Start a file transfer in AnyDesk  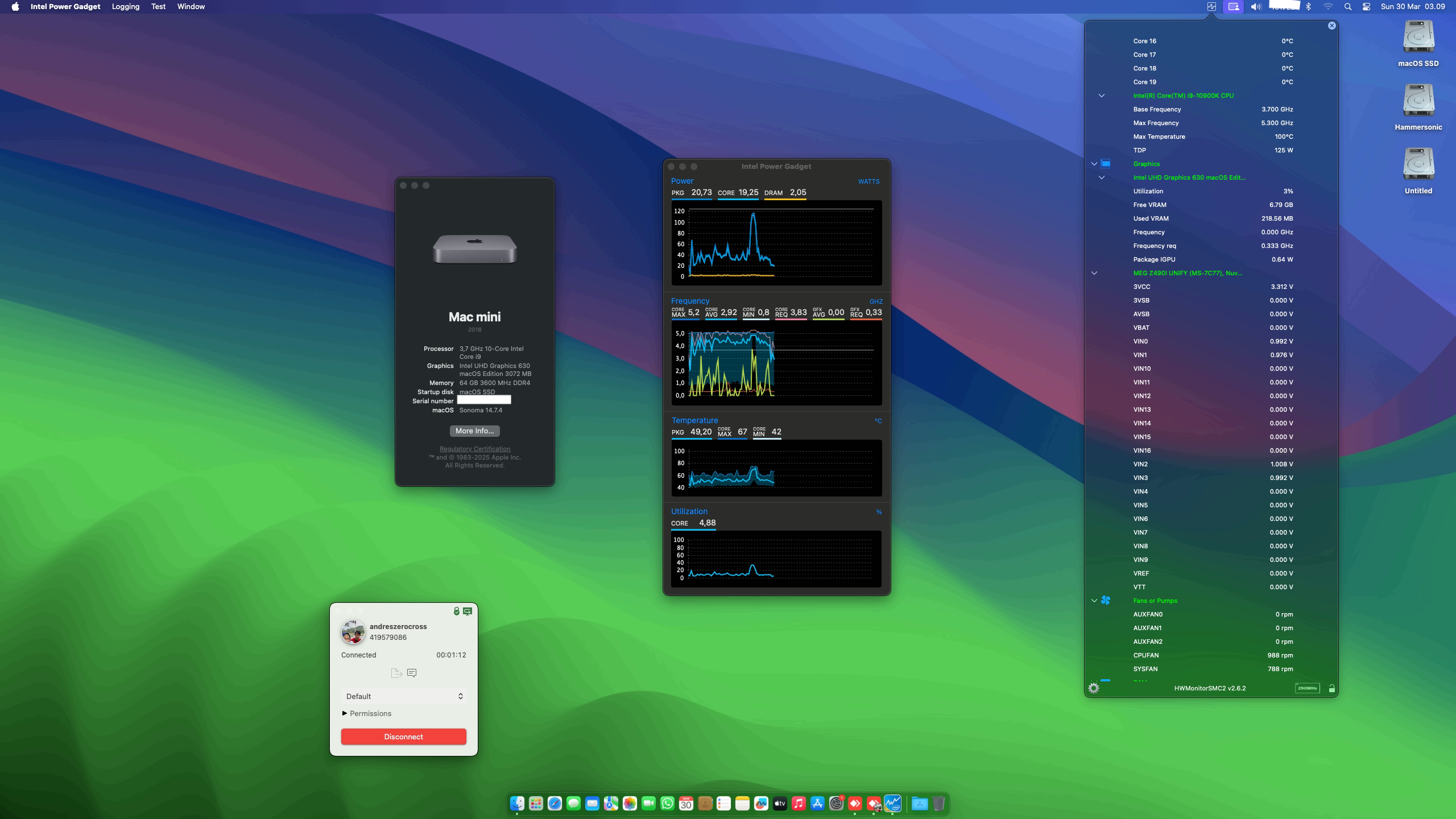396,674
